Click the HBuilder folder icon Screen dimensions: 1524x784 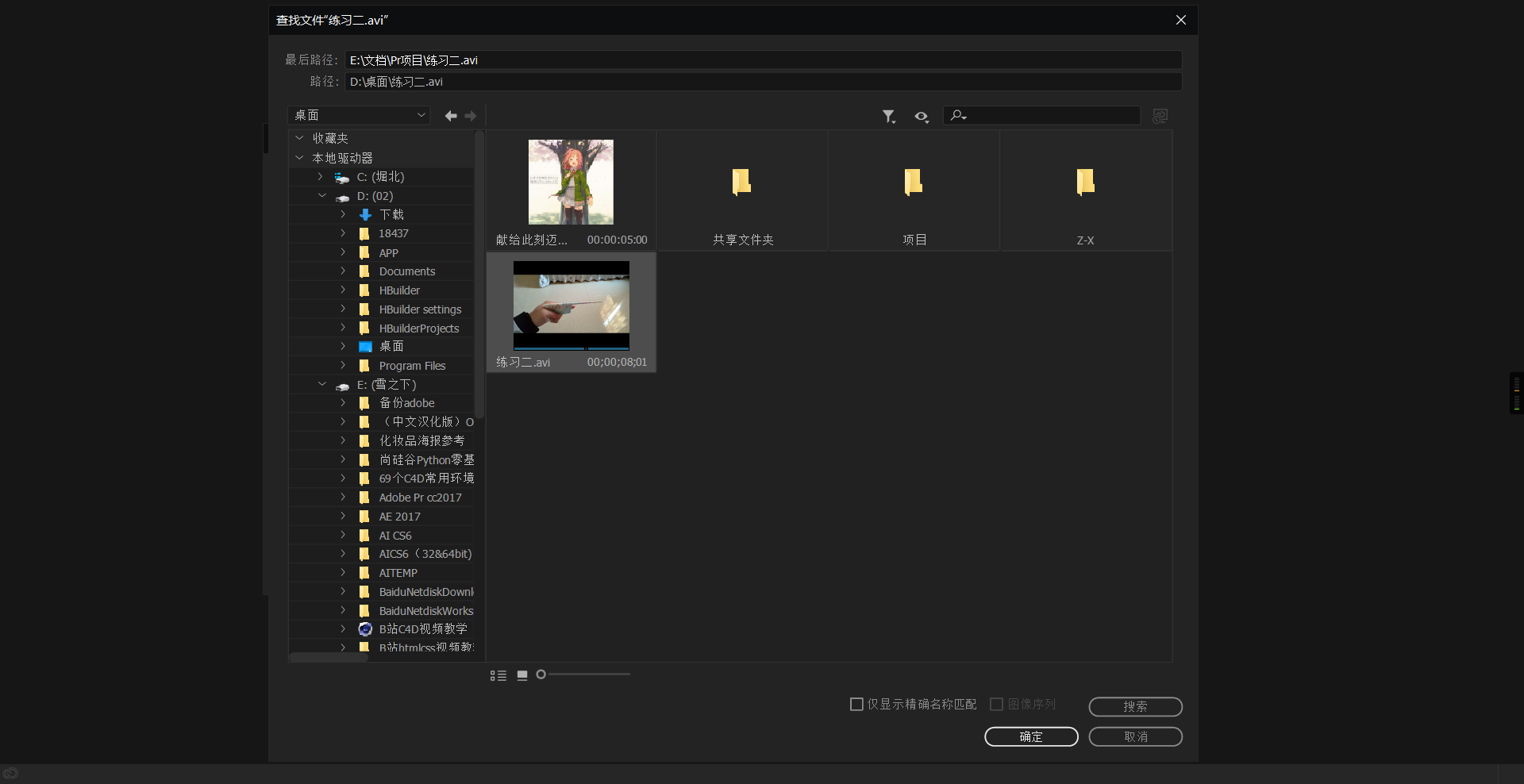coord(364,290)
